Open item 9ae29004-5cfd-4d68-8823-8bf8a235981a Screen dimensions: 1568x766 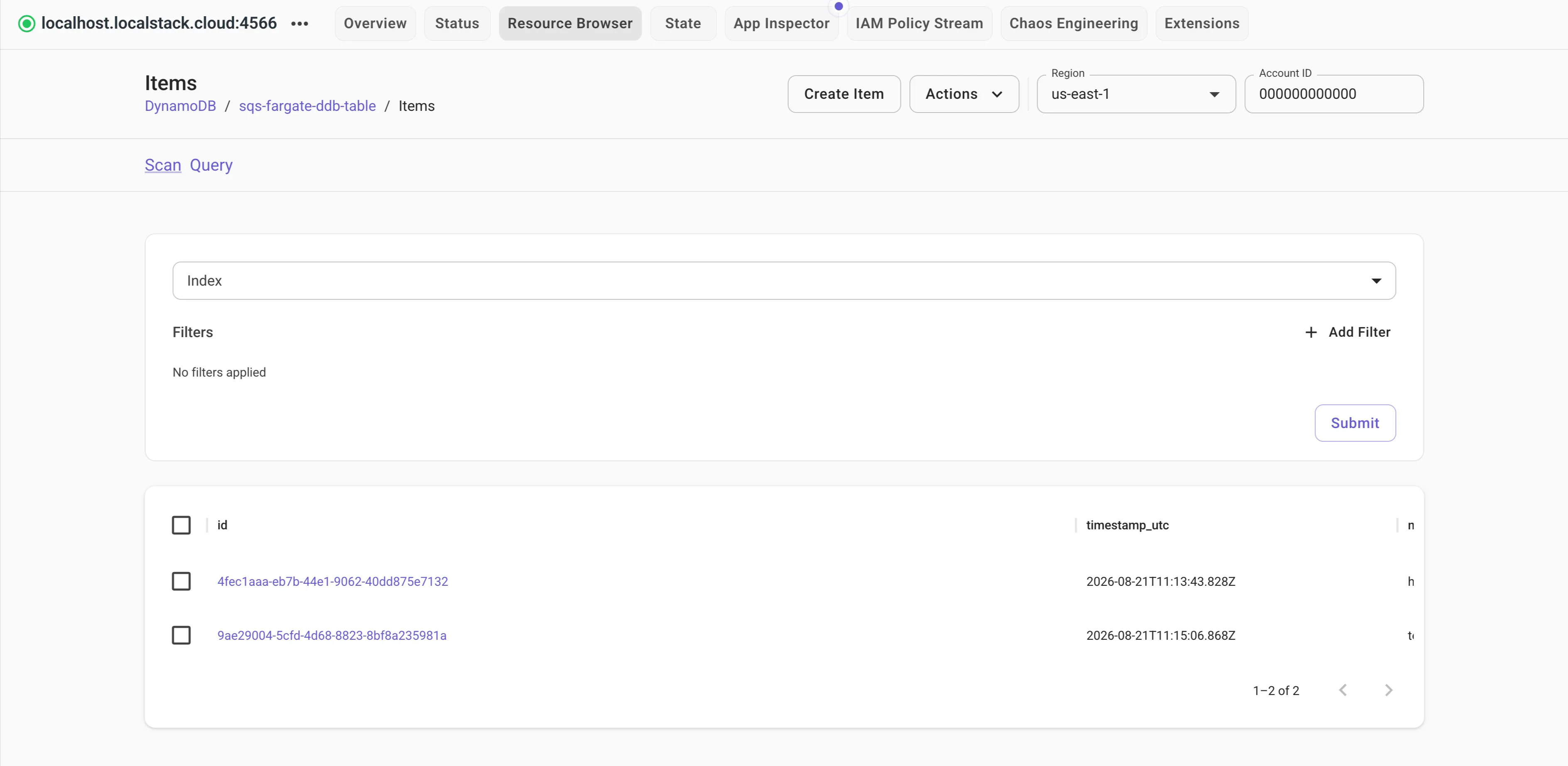[332, 636]
